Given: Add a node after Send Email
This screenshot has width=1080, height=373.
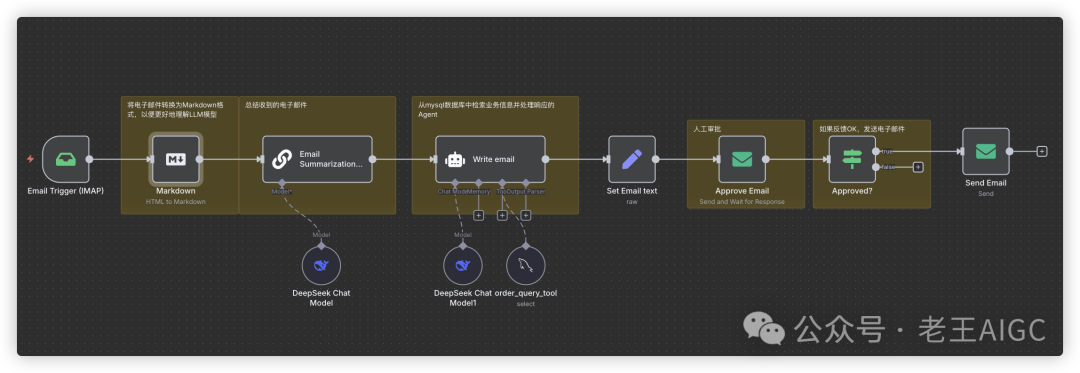Looking at the screenshot, I should coord(1042,151).
